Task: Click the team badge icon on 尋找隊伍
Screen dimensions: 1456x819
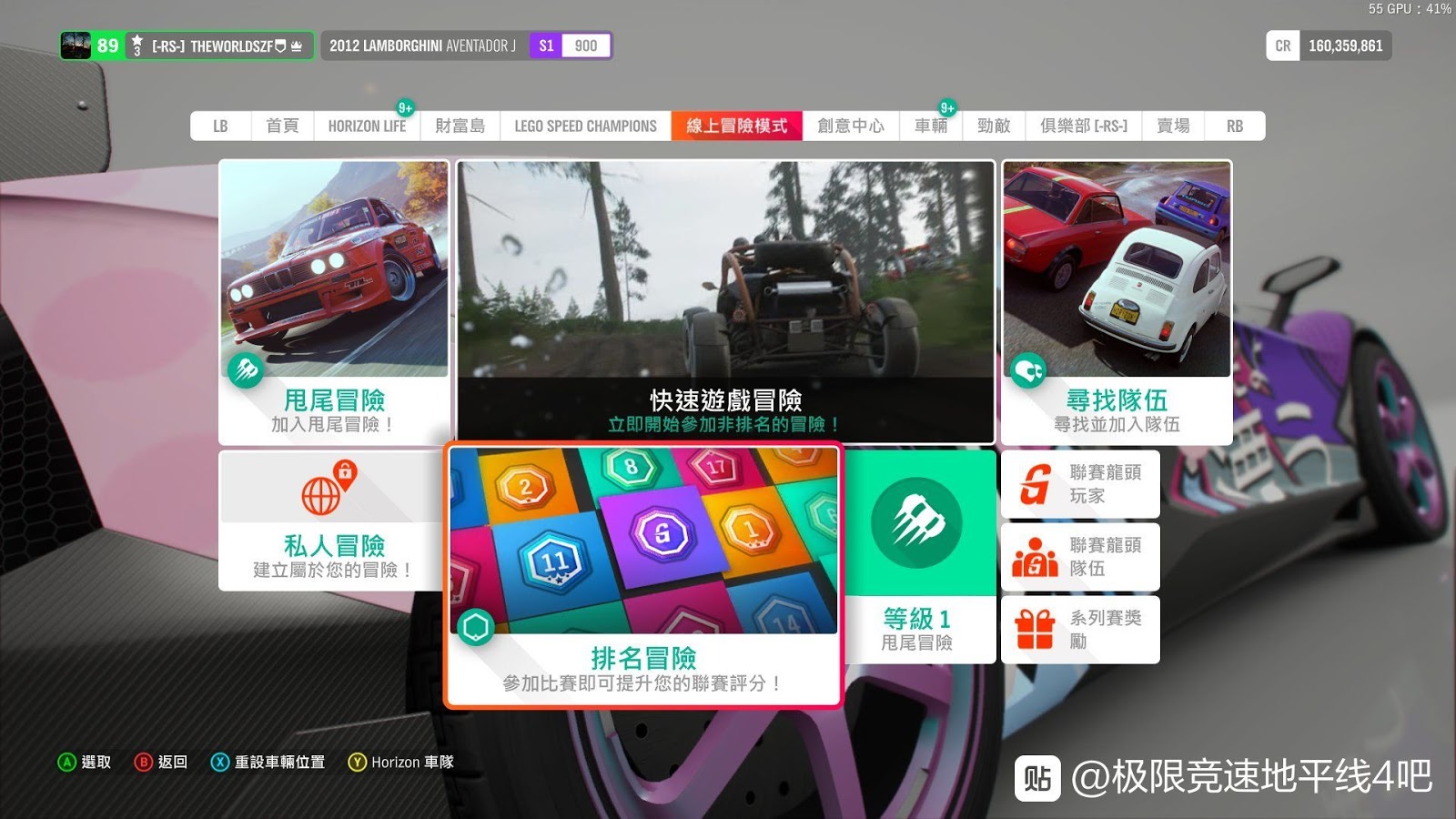Action: click(x=1028, y=370)
